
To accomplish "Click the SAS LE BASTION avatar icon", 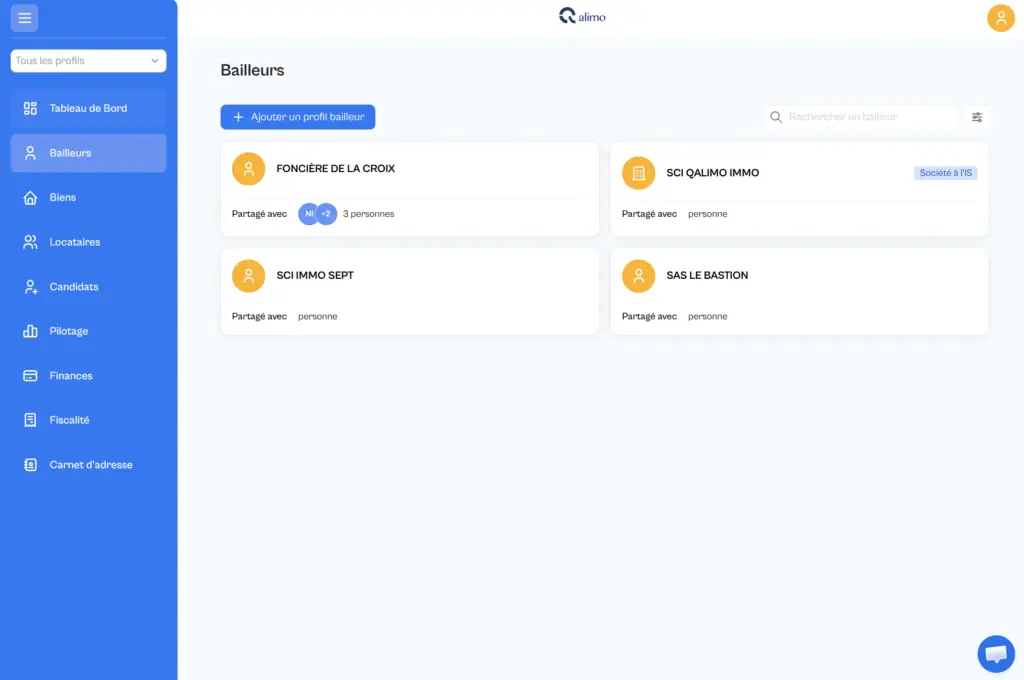I will (638, 276).
